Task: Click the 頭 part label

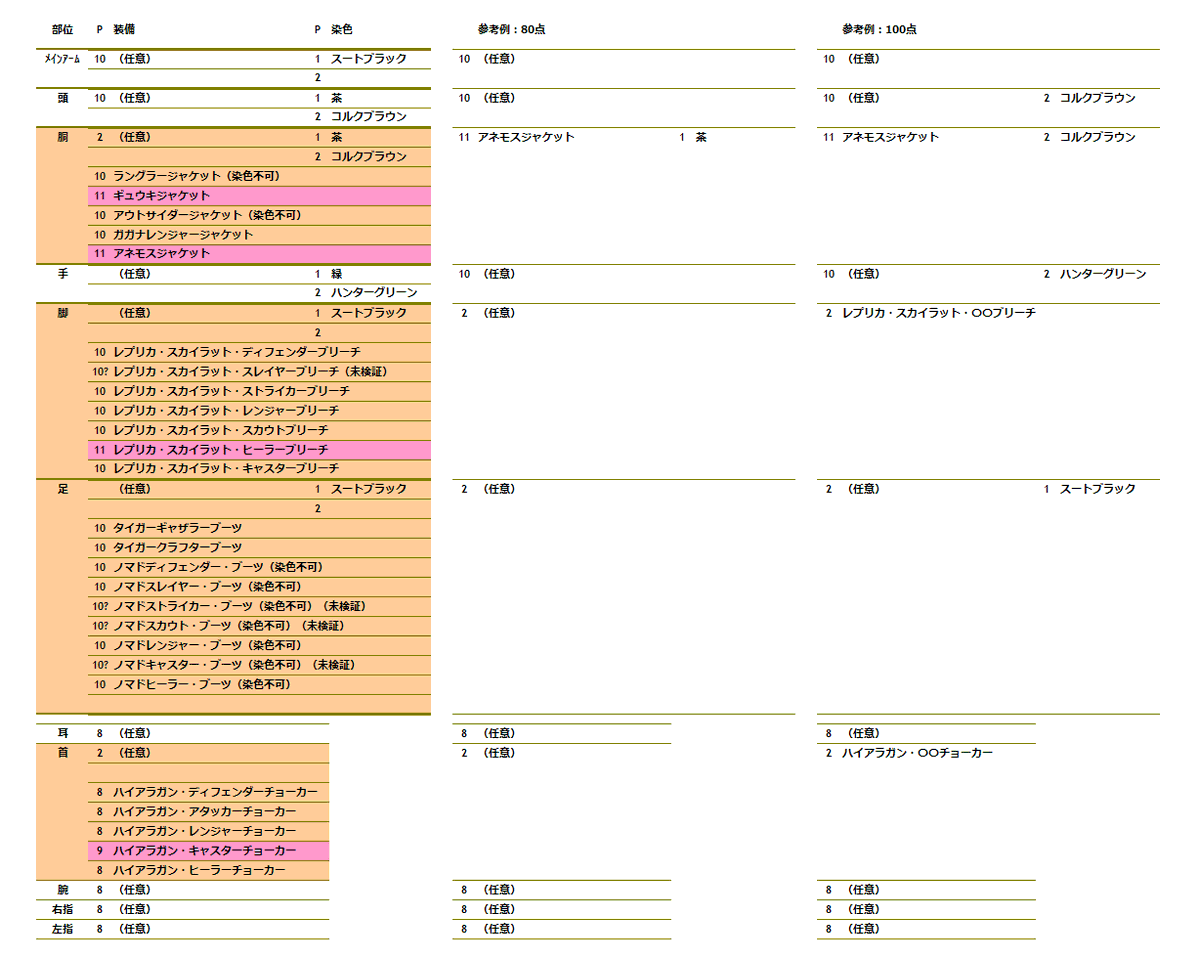Action: [62, 98]
